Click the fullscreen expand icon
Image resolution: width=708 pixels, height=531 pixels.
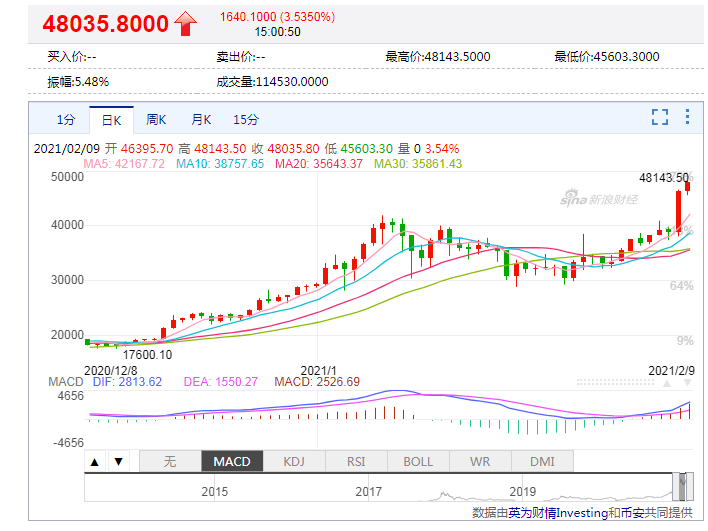click(x=660, y=118)
